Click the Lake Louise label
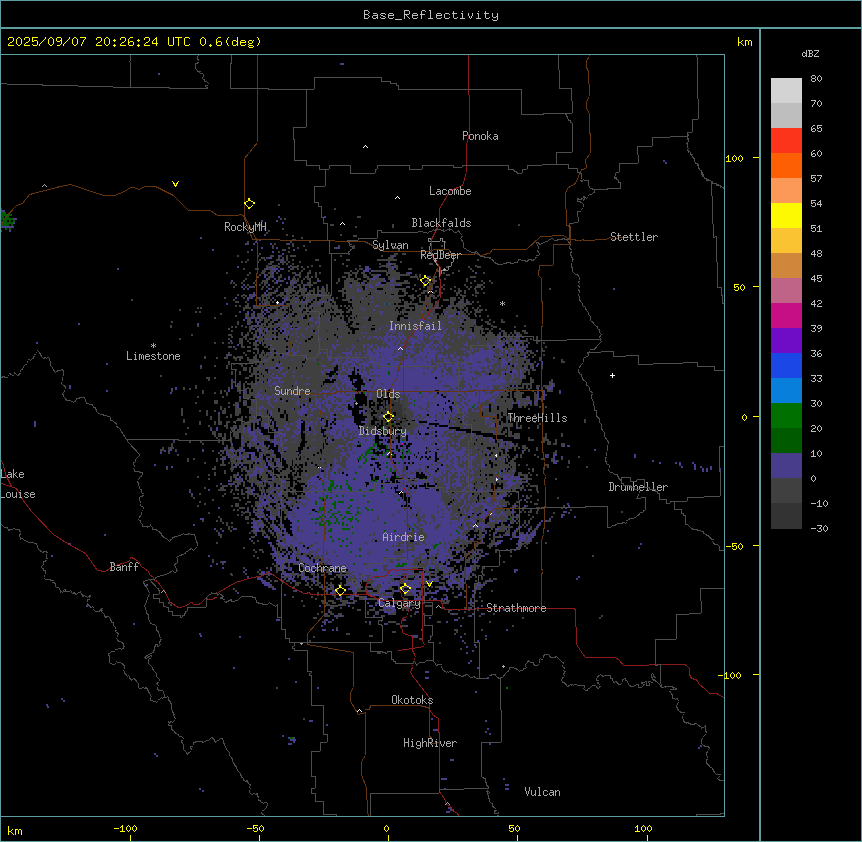This screenshot has height=842, width=862. (18, 484)
